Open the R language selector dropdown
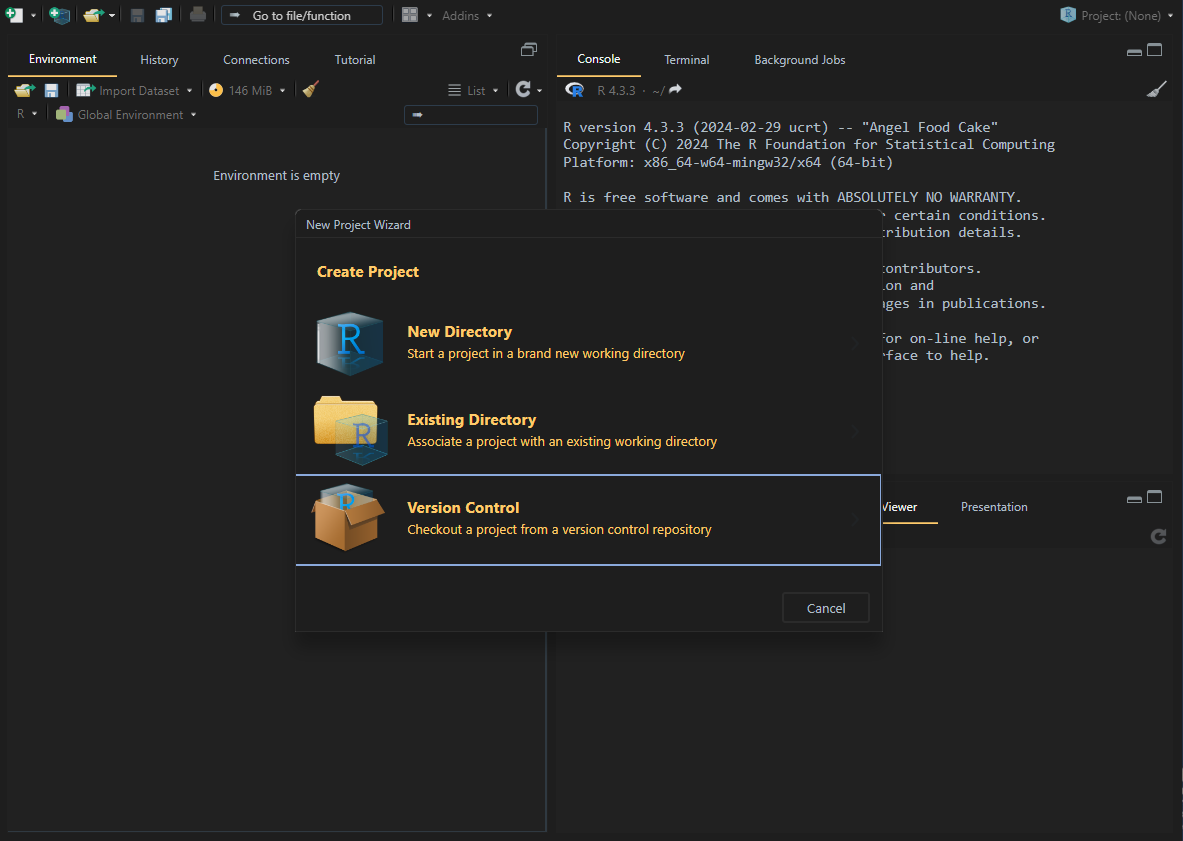The image size is (1183, 841). tap(26, 114)
